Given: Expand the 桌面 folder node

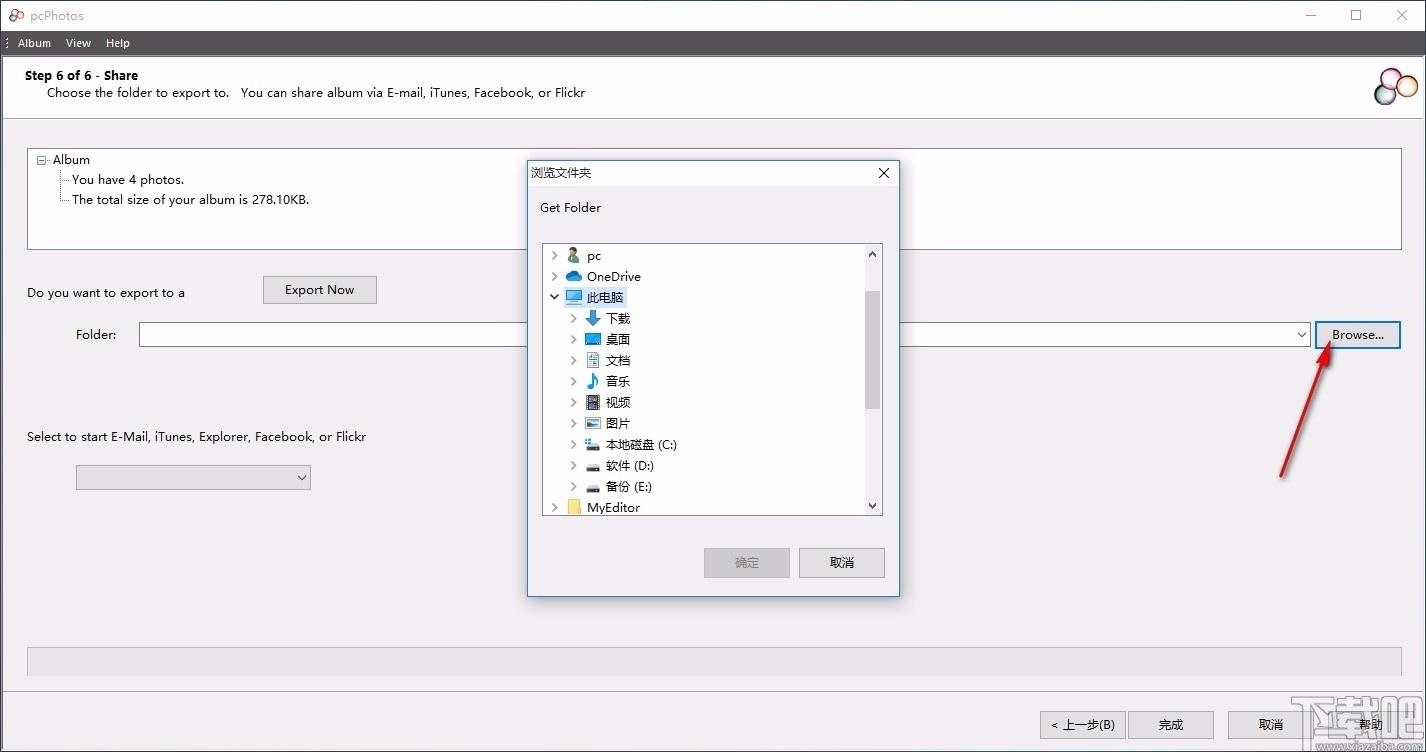Looking at the screenshot, I should [x=573, y=339].
